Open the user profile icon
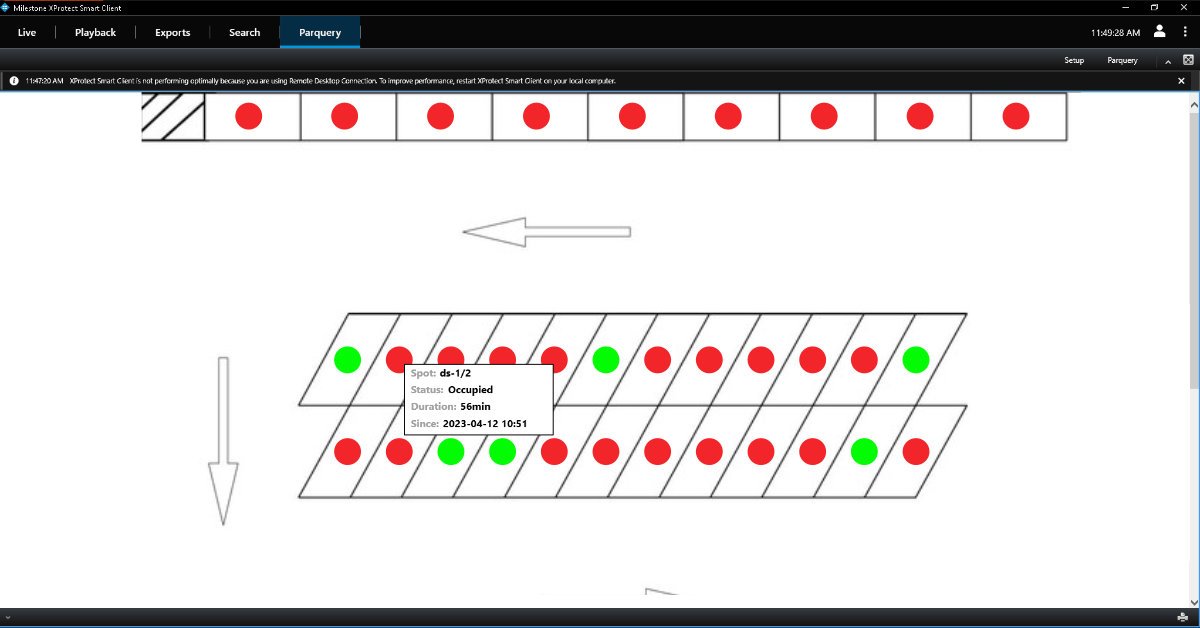1200x628 pixels. tap(1159, 31)
